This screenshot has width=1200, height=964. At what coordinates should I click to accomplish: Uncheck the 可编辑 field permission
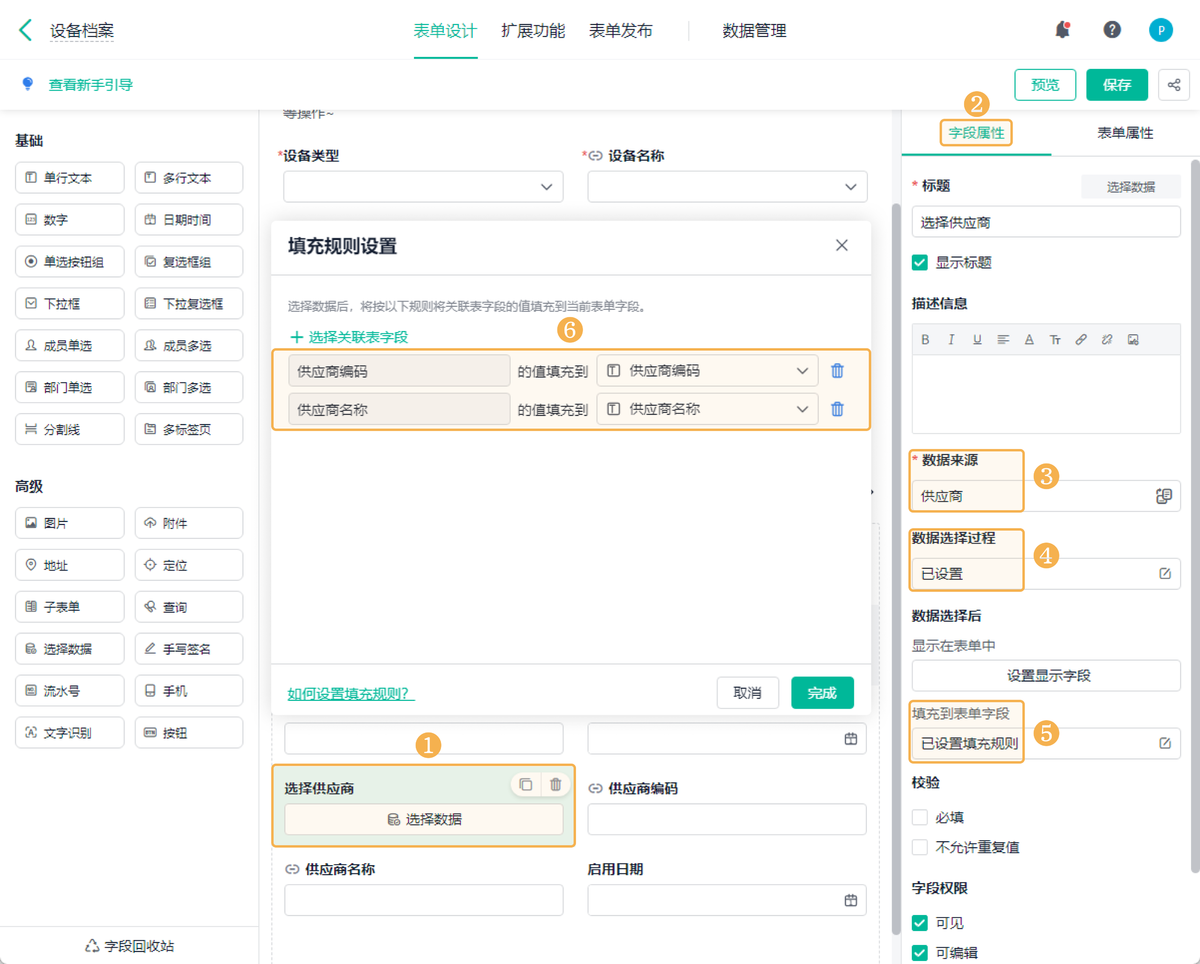(919, 952)
